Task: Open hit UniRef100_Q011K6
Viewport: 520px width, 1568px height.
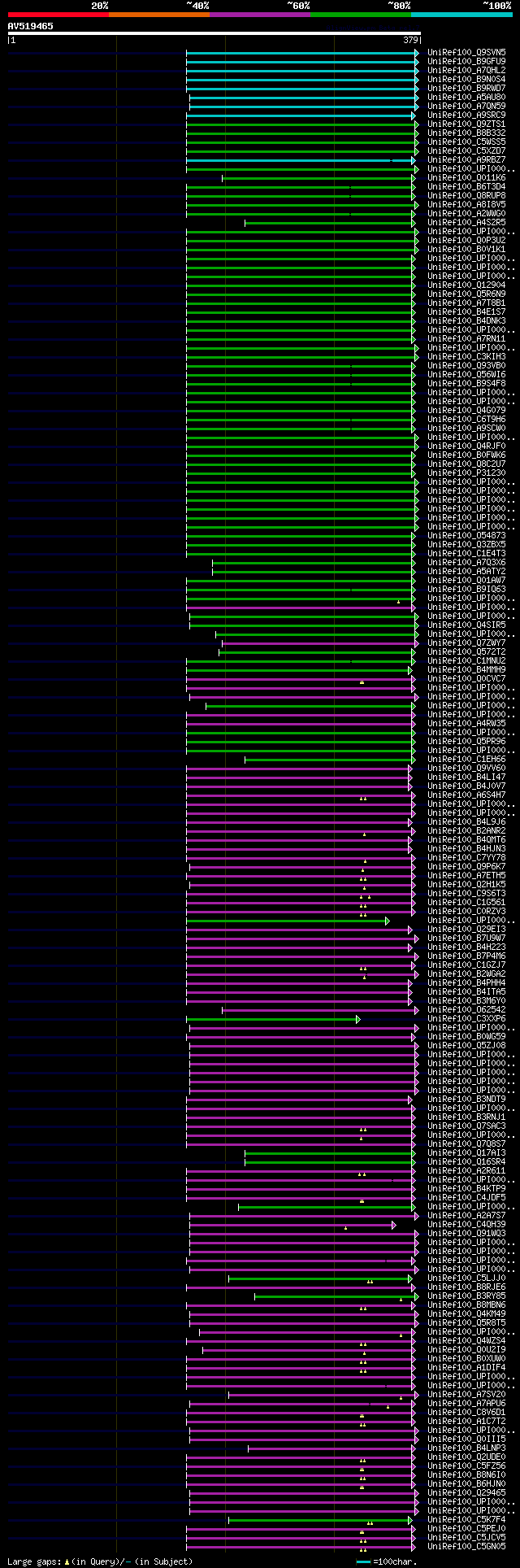Action: 466,178
